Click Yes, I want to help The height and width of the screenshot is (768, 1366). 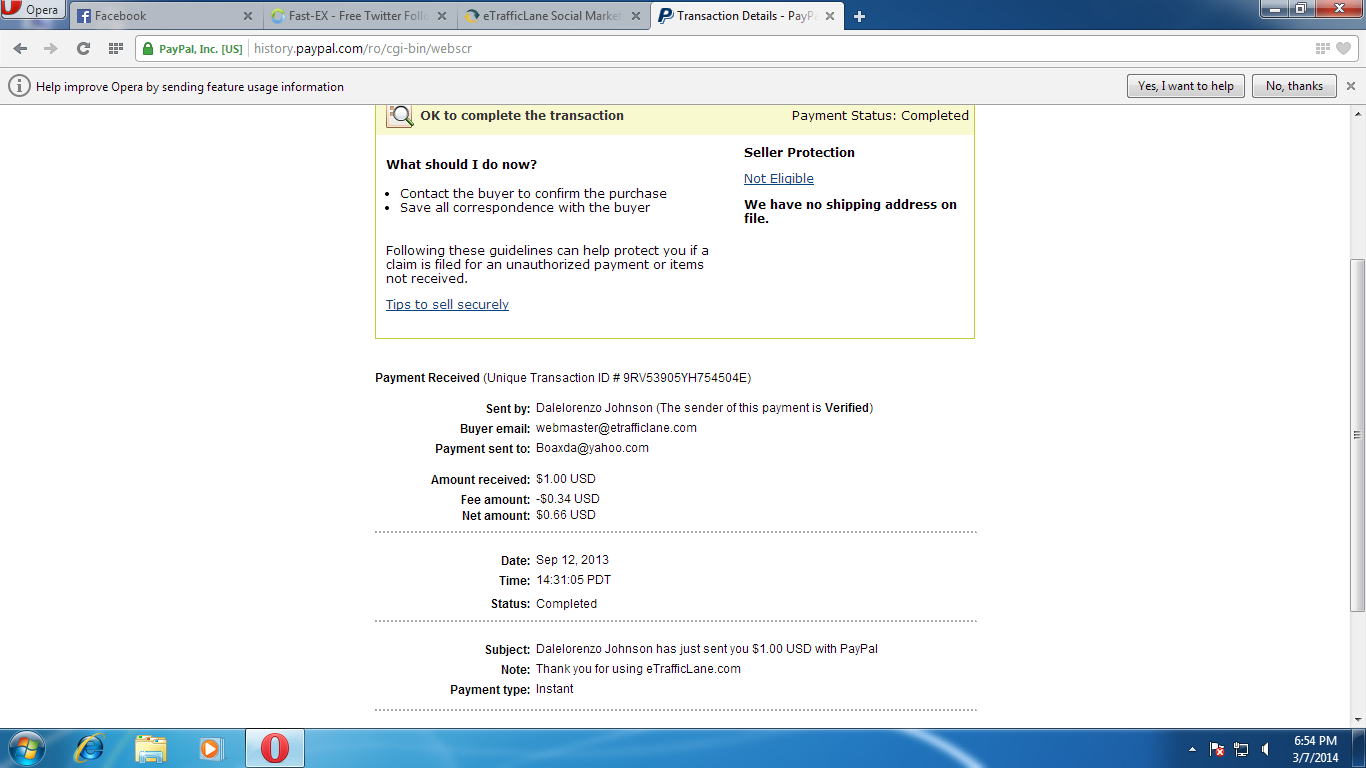coord(1186,86)
